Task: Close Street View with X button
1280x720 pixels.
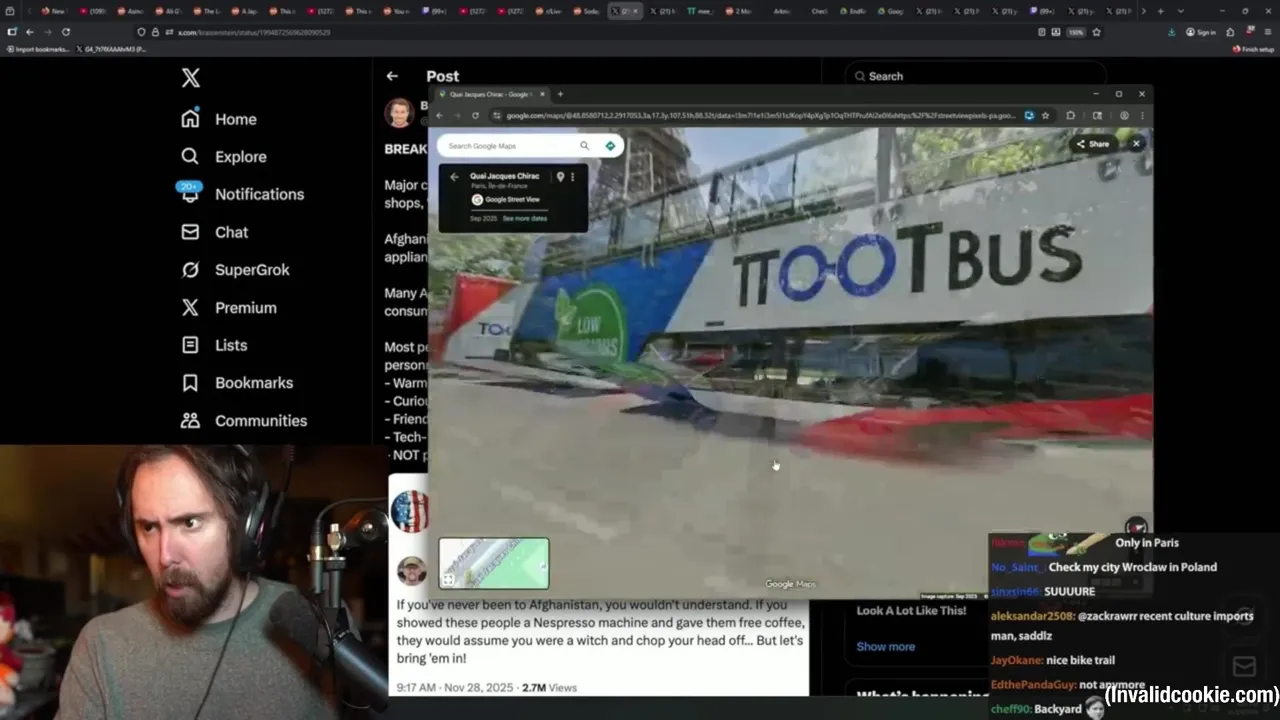Action: tap(1136, 144)
